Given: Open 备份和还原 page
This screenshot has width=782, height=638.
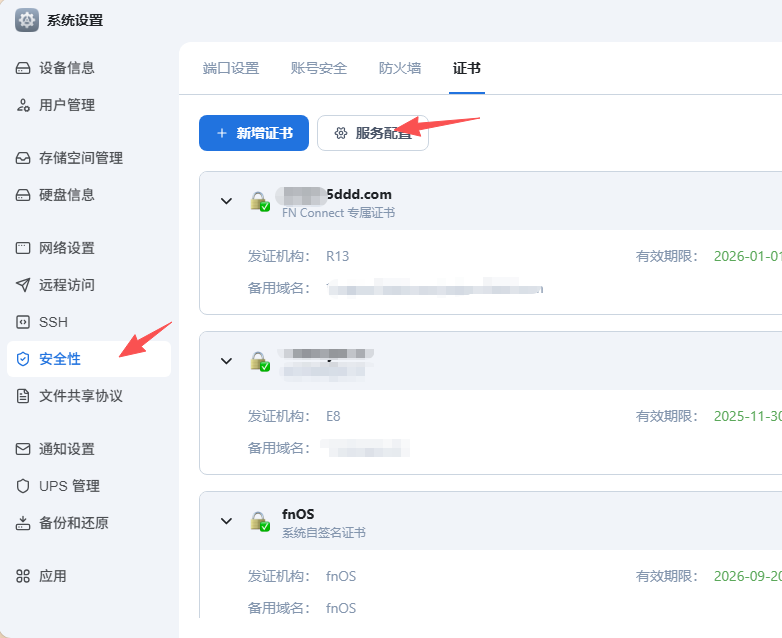Looking at the screenshot, I should click(89, 523).
